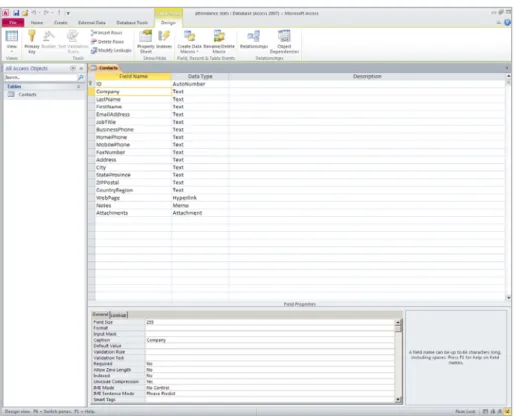Open Object Dependencies
The width and height of the screenshot is (514, 416).
coord(284,41)
